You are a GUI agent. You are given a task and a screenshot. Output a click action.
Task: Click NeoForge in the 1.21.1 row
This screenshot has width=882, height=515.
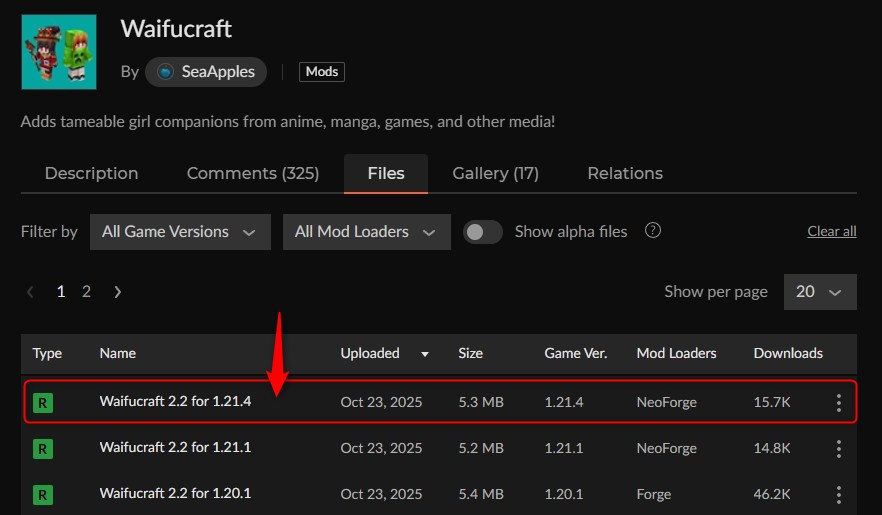tap(667, 448)
